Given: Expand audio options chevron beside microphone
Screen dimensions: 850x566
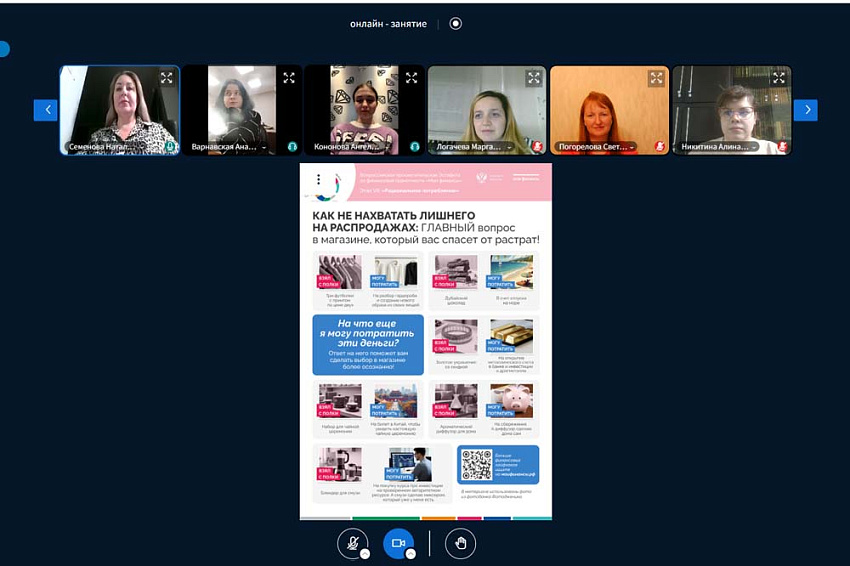Looking at the screenshot, I should click(365, 554).
